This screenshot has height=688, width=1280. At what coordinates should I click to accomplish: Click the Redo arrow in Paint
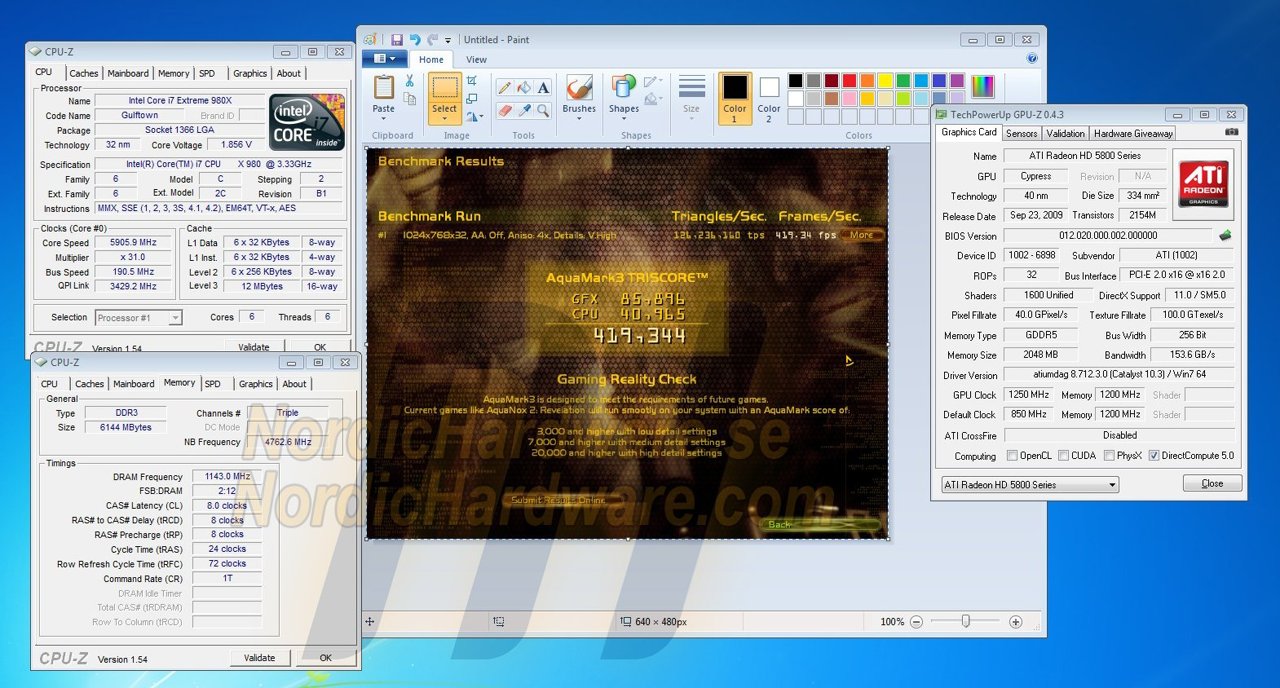[432, 40]
